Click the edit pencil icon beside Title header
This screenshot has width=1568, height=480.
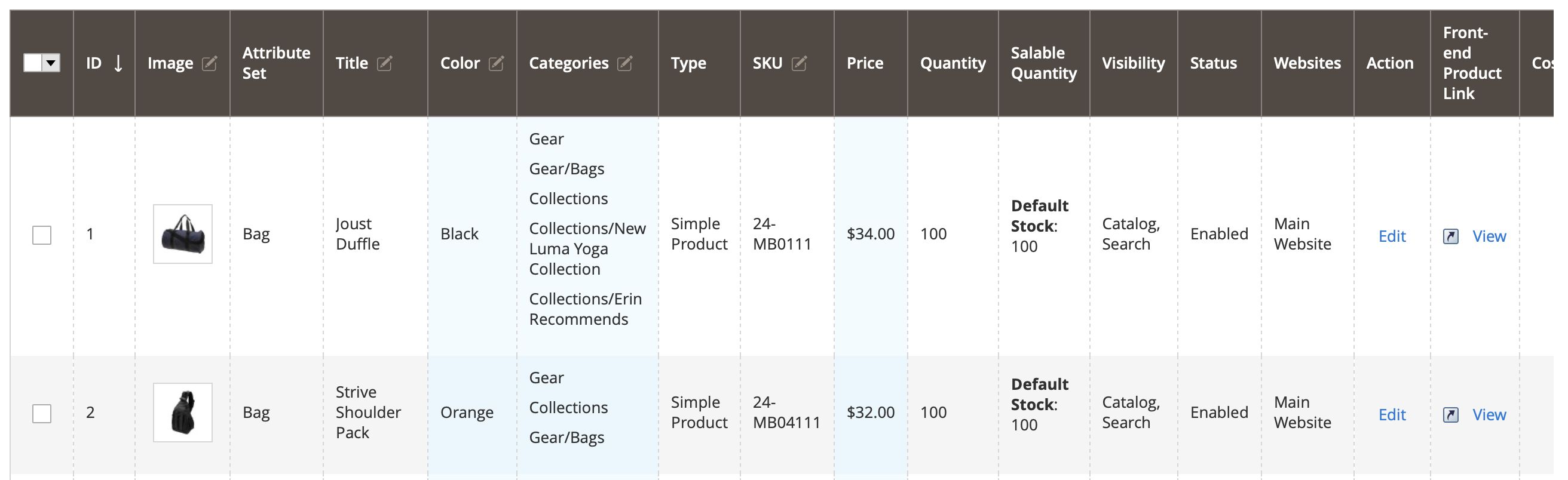click(384, 63)
